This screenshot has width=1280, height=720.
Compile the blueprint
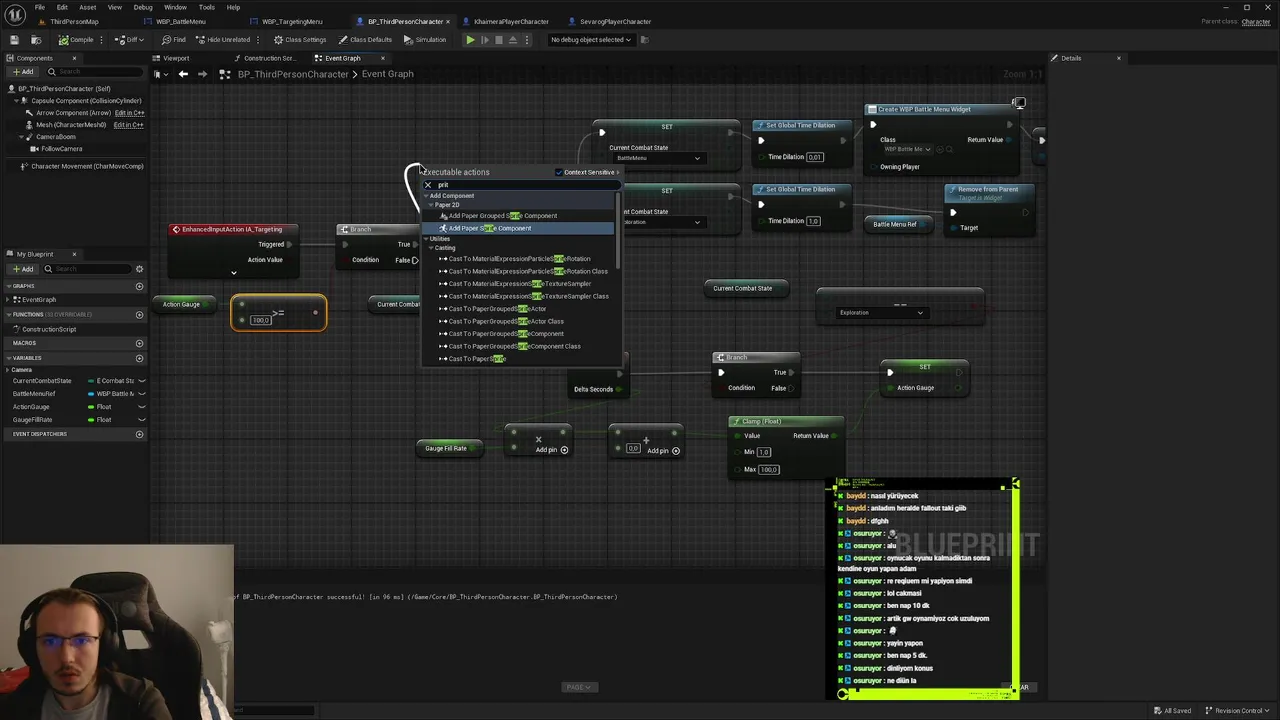pos(76,40)
